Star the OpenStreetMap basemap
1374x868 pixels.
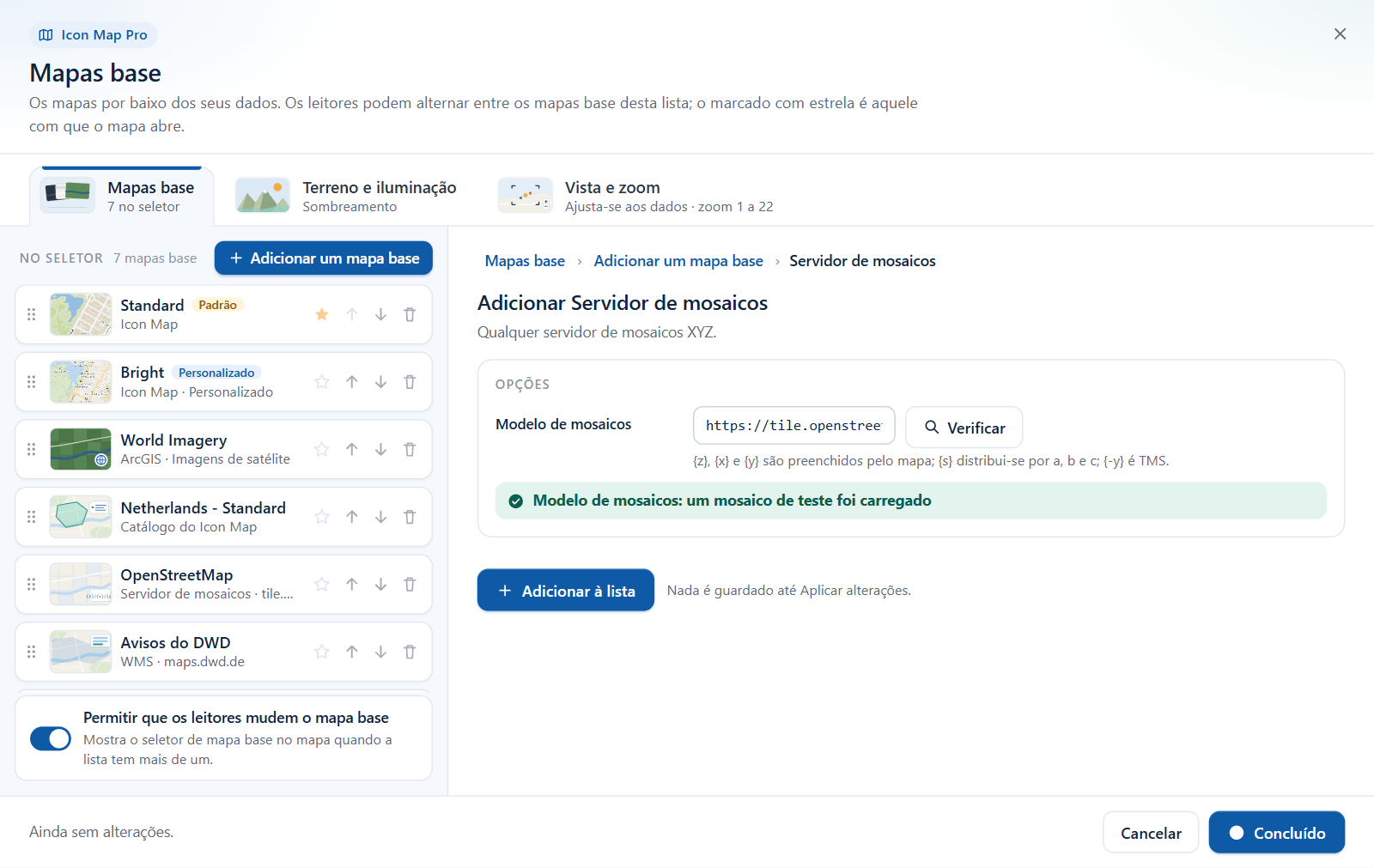point(322,585)
